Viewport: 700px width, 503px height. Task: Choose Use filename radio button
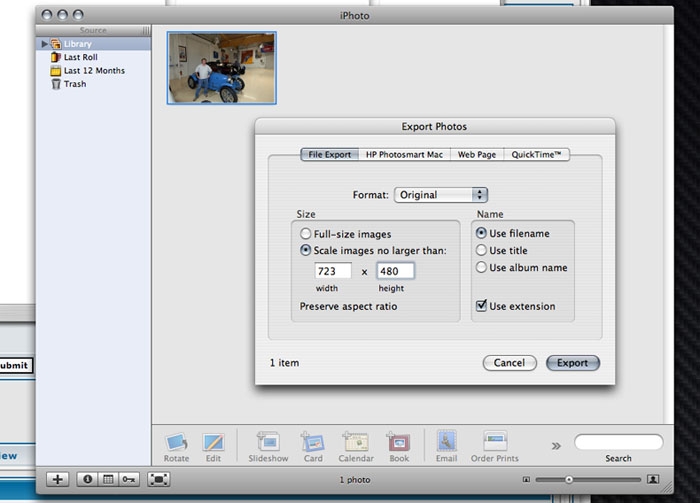coord(481,233)
